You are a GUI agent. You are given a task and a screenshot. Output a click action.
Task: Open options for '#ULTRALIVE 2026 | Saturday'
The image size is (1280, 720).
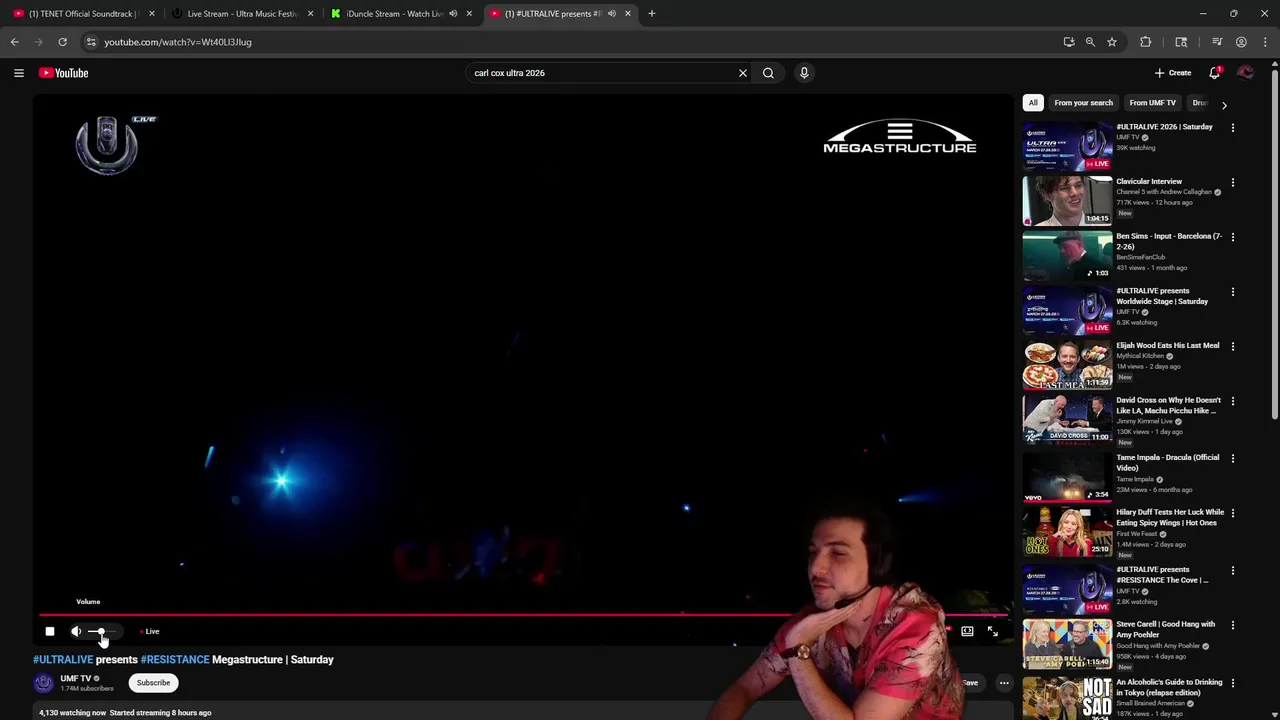tap(1232, 128)
